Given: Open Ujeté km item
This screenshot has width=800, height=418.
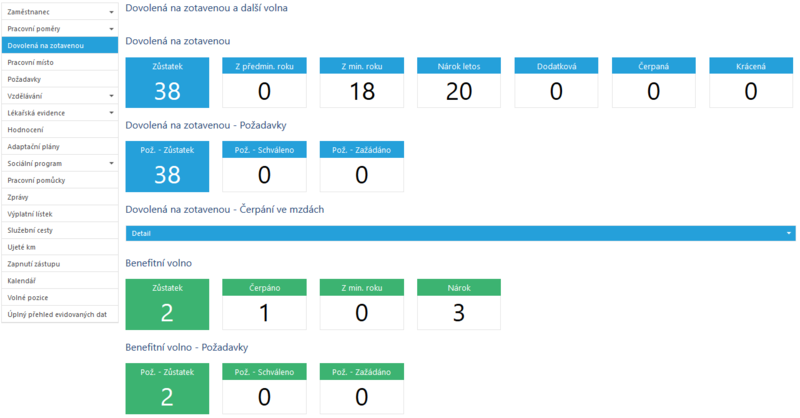Looking at the screenshot, I should 60,247.
